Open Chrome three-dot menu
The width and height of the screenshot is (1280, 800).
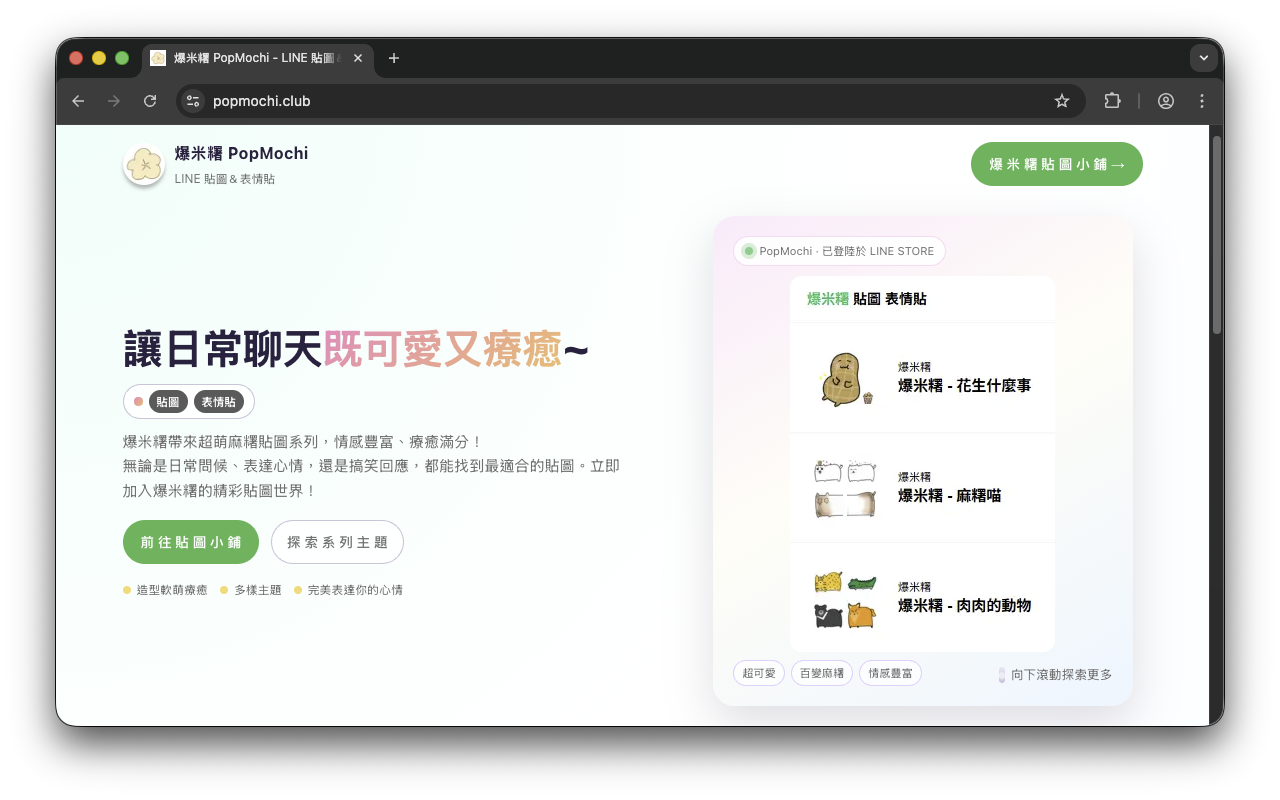[1202, 101]
